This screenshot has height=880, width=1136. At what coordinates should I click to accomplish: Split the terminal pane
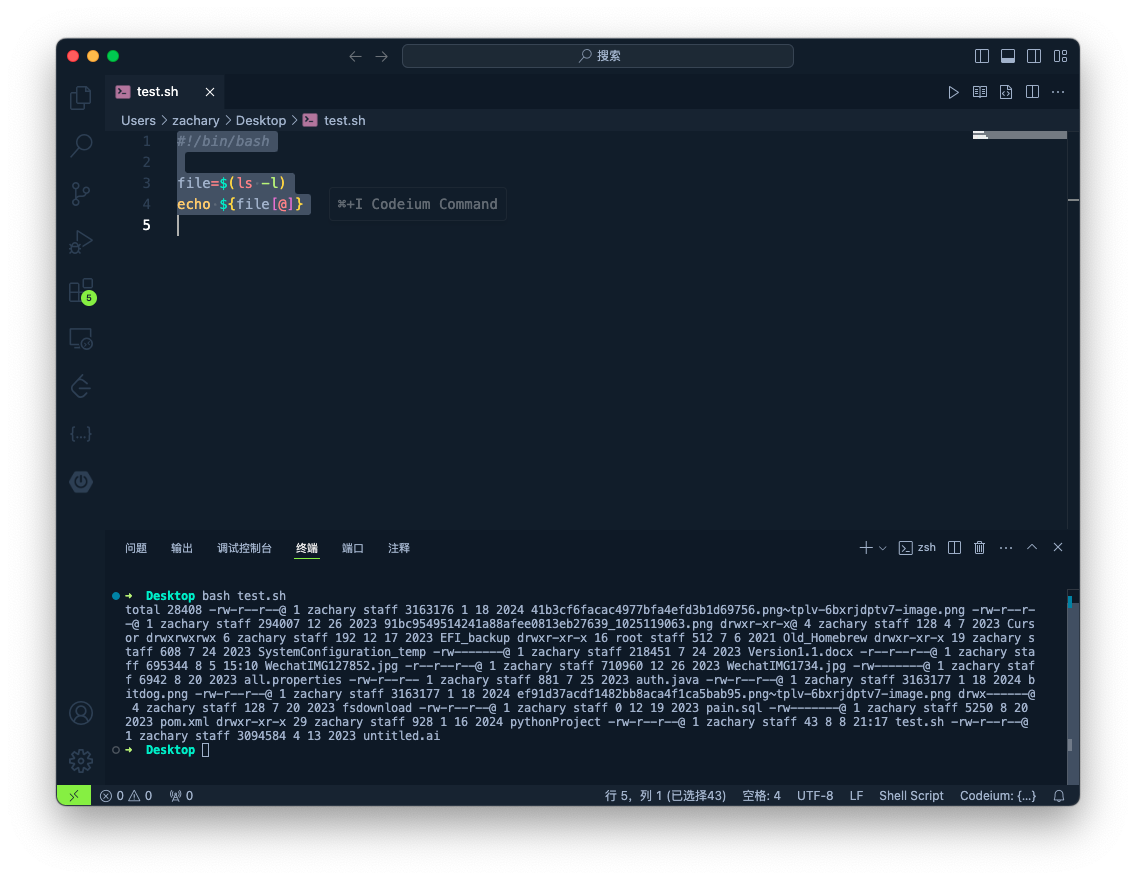(955, 548)
